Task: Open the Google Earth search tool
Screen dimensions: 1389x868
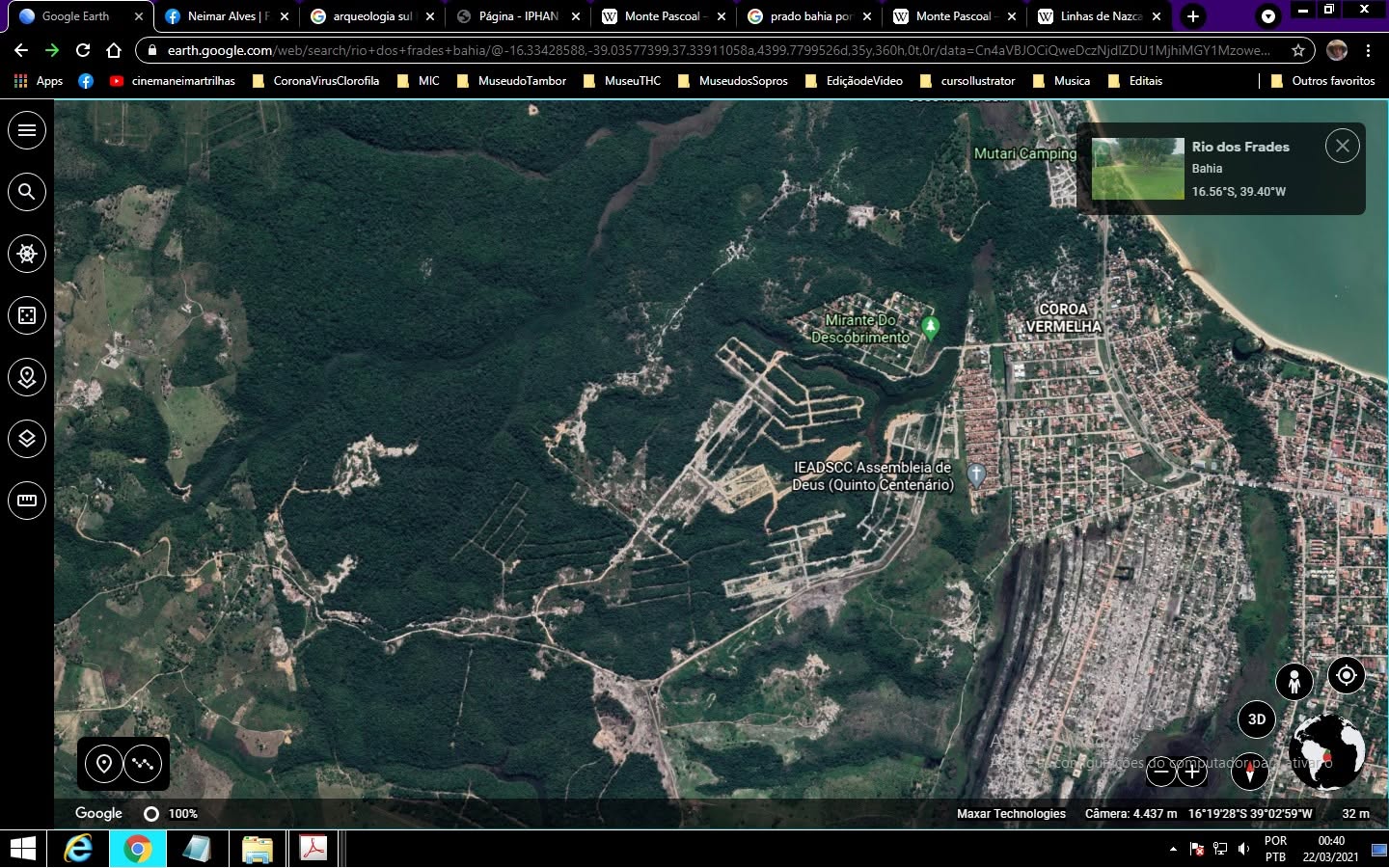Action: point(27,192)
